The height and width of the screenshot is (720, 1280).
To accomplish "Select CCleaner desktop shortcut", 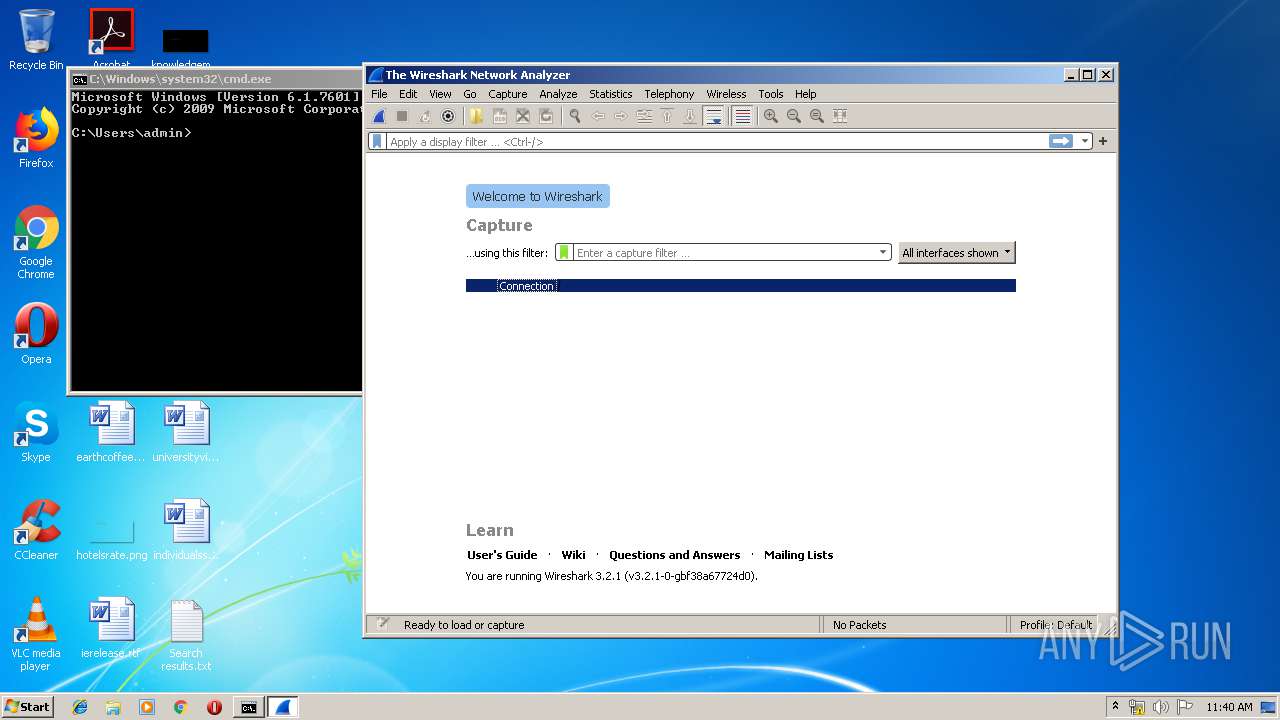I will click(x=36, y=530).
